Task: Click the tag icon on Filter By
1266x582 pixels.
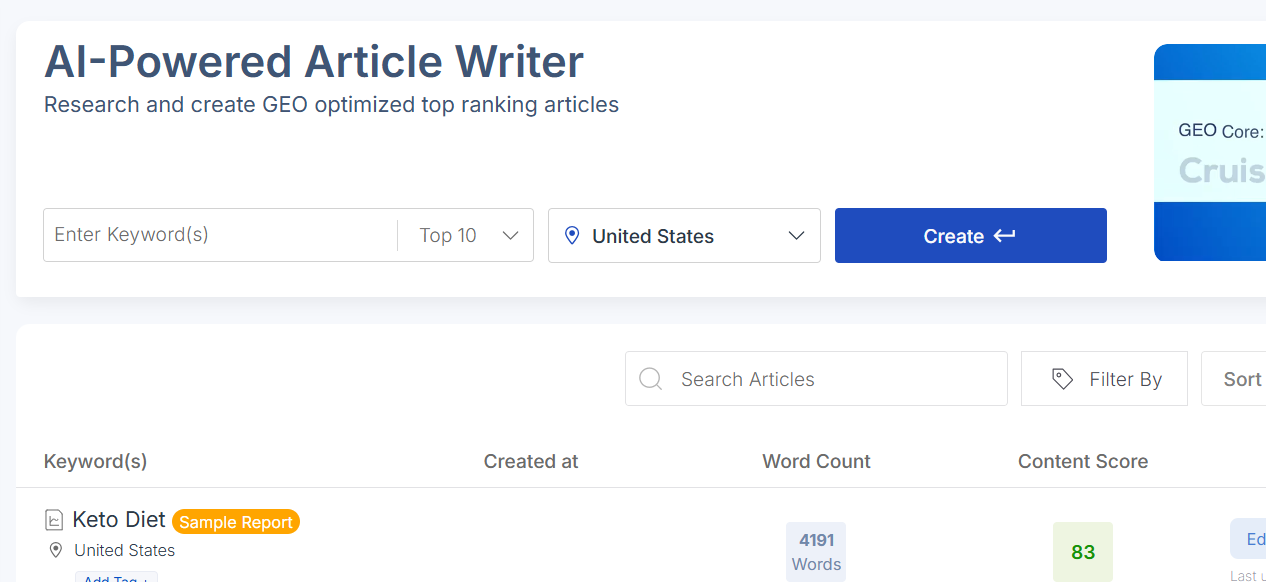Action: click(1062, 379)
